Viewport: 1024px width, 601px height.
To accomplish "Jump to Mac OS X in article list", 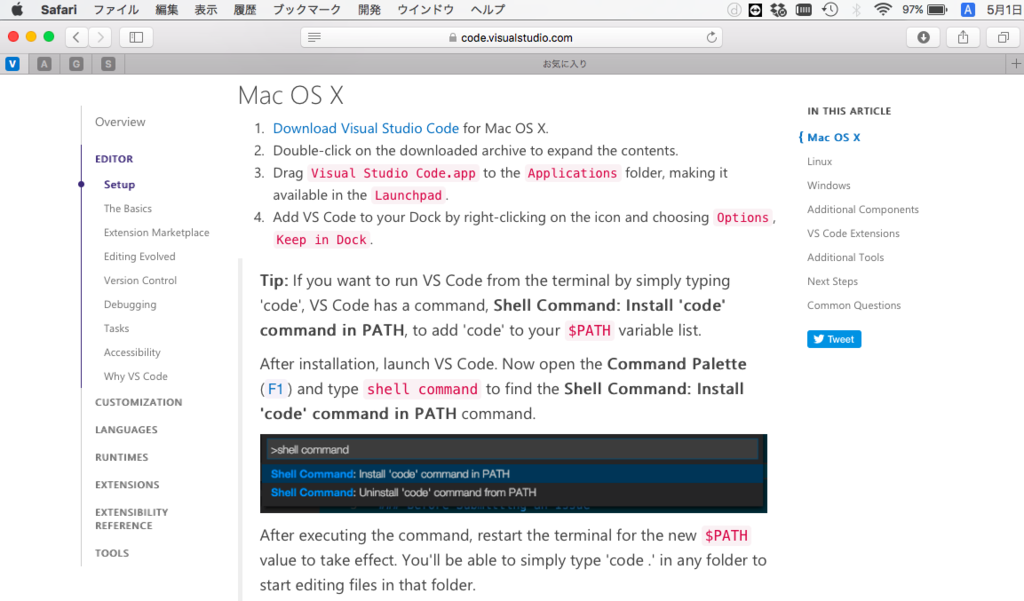I will [833, 137].
